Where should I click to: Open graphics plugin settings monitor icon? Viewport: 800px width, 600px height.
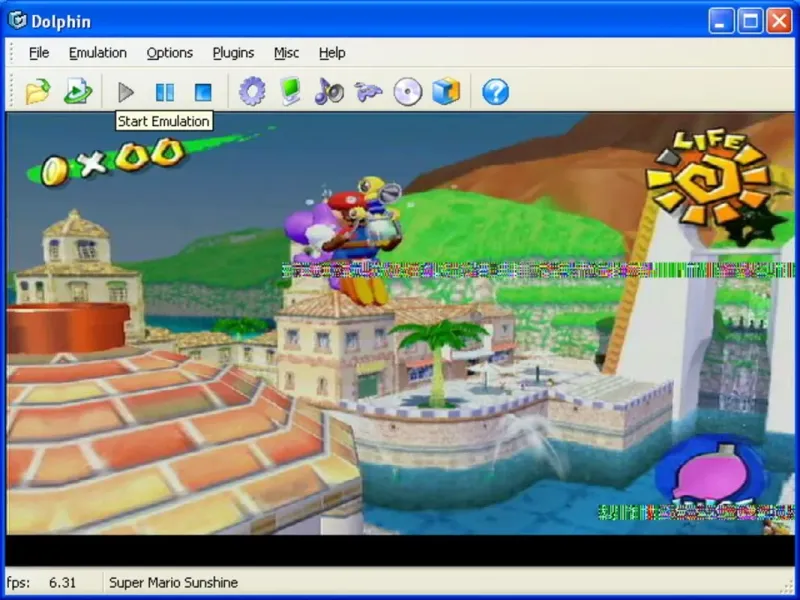coord(291,92)
